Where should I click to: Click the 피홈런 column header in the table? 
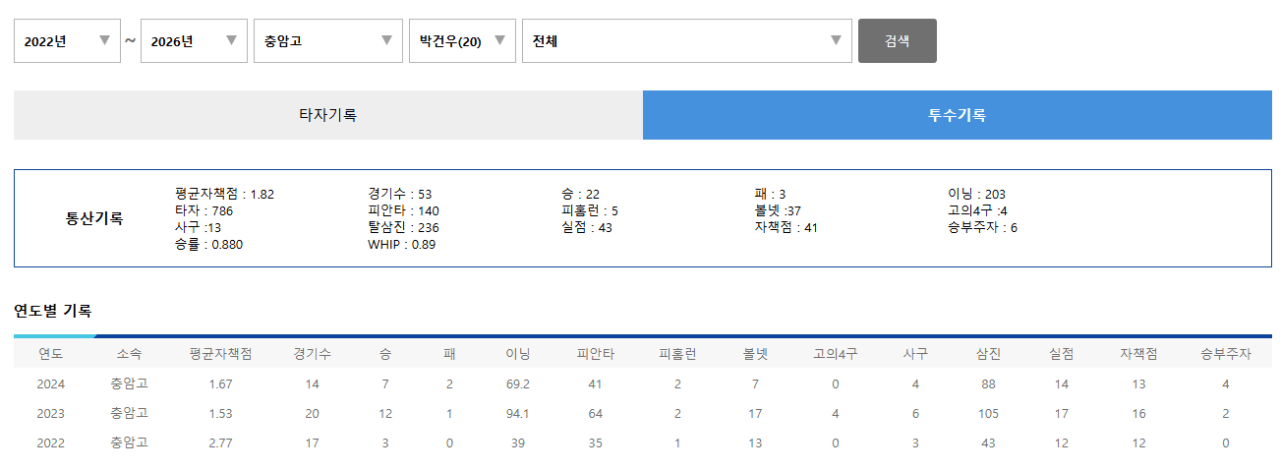click(678, 353)
